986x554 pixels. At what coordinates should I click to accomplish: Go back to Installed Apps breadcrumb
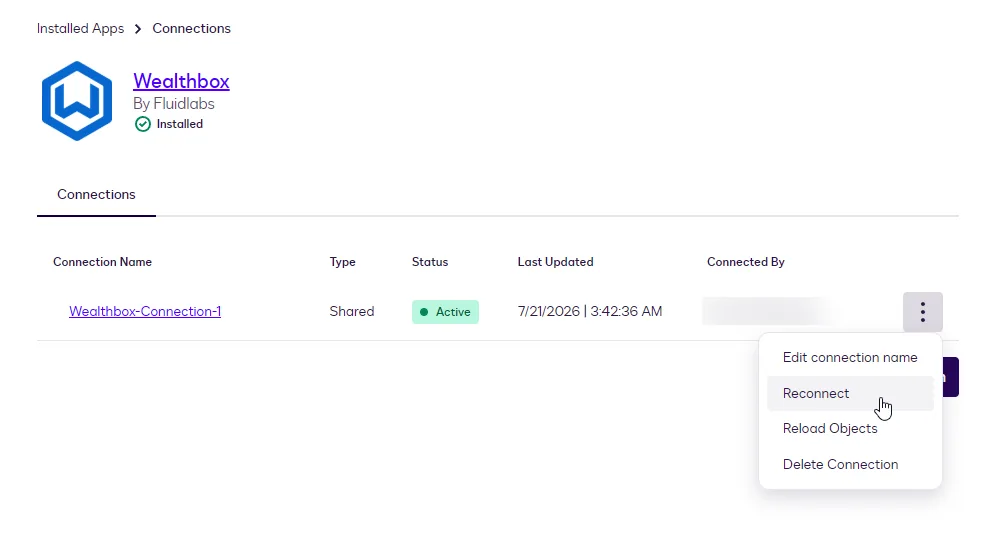point(80,28)
